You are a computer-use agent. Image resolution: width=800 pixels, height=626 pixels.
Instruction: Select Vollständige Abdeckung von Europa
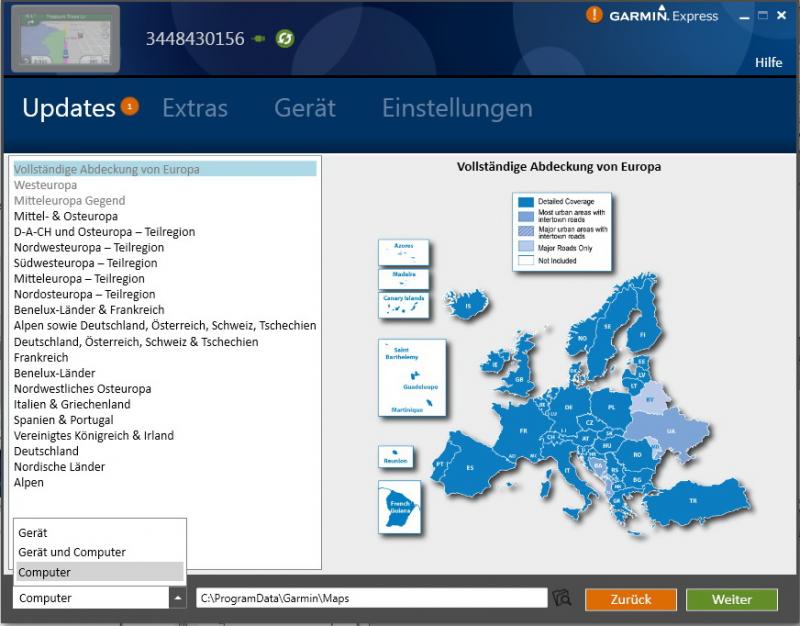(165, 169)
